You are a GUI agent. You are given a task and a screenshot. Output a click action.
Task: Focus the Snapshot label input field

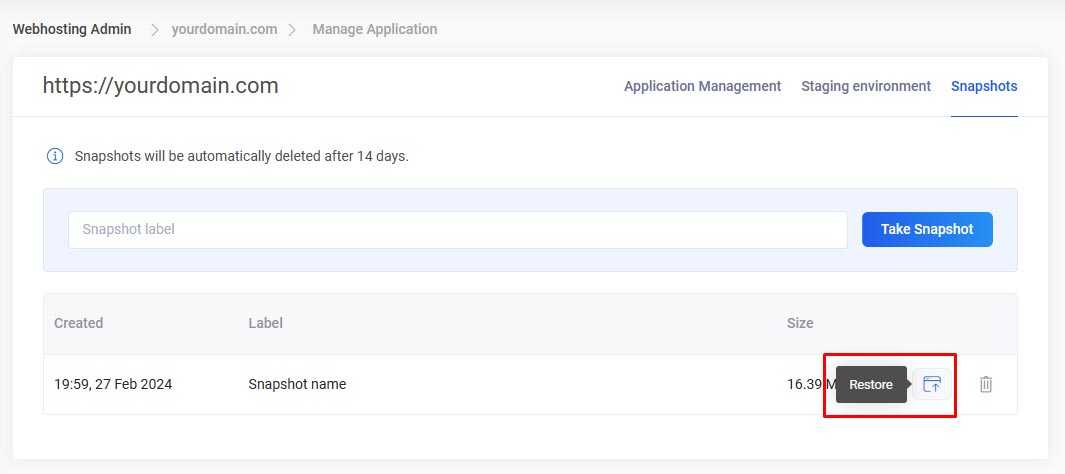coord(457,229)
